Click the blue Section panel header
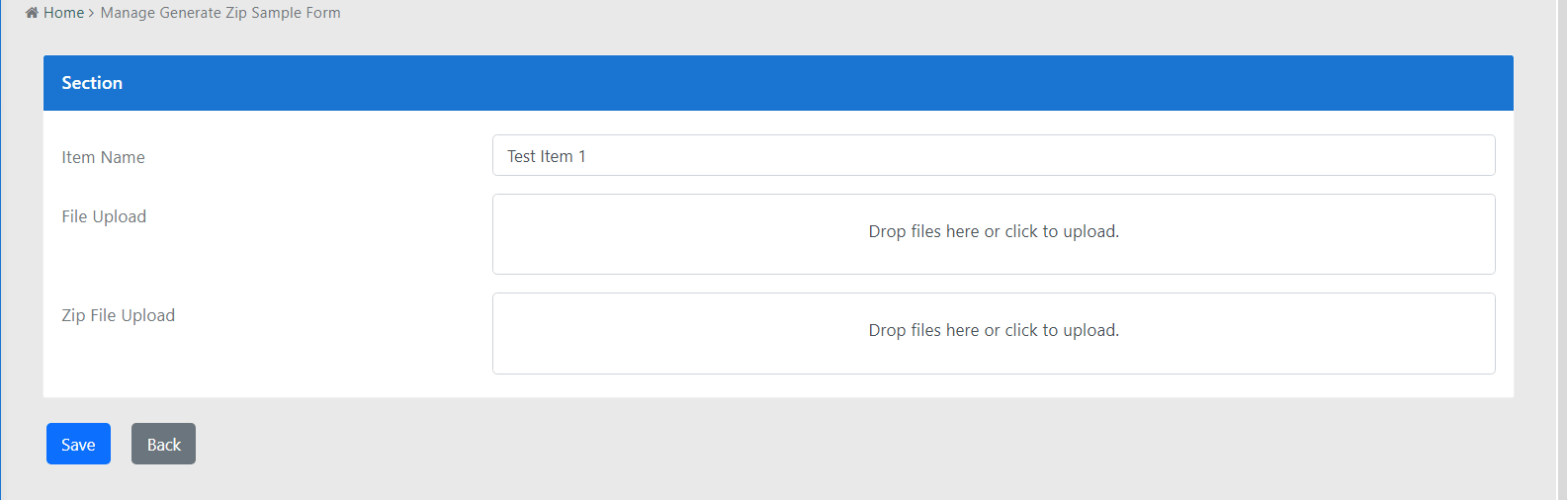 [778, 83]
